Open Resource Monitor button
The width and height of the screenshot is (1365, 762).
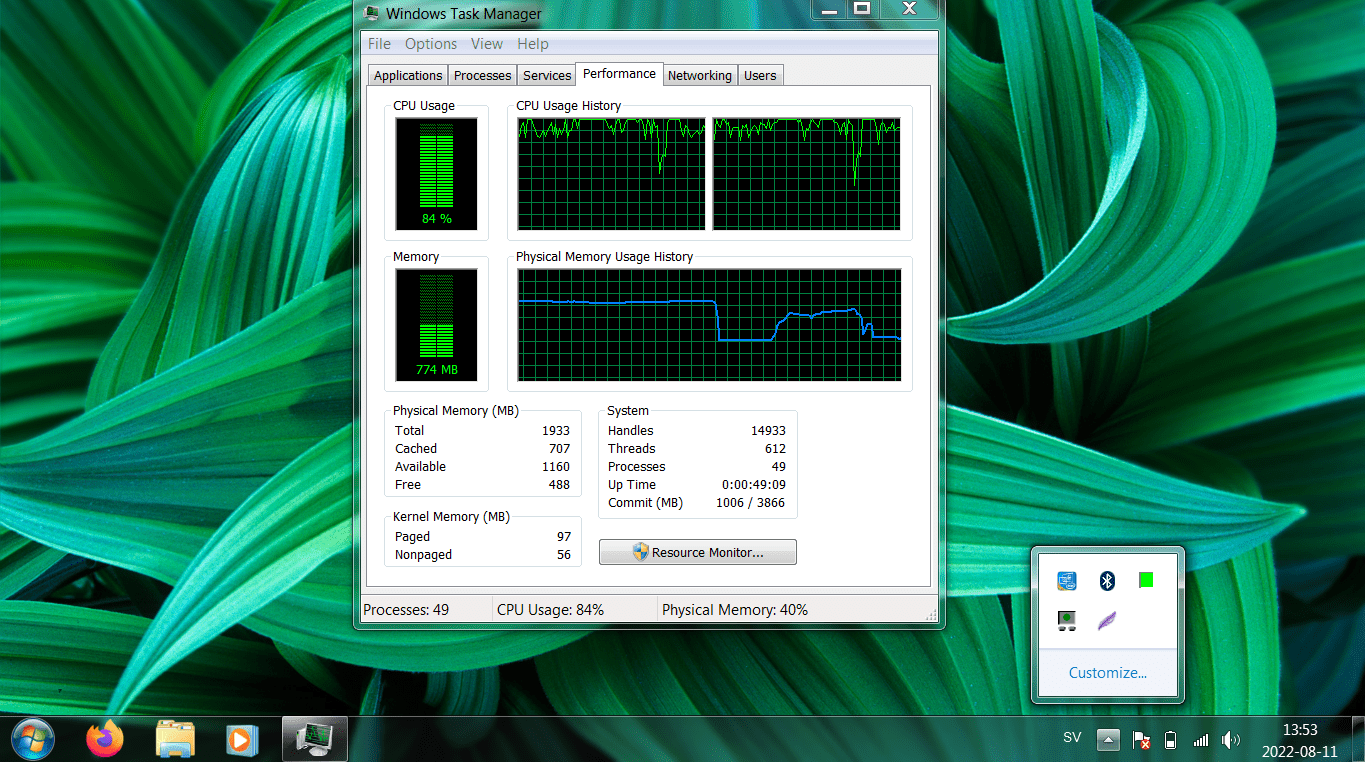698,552
